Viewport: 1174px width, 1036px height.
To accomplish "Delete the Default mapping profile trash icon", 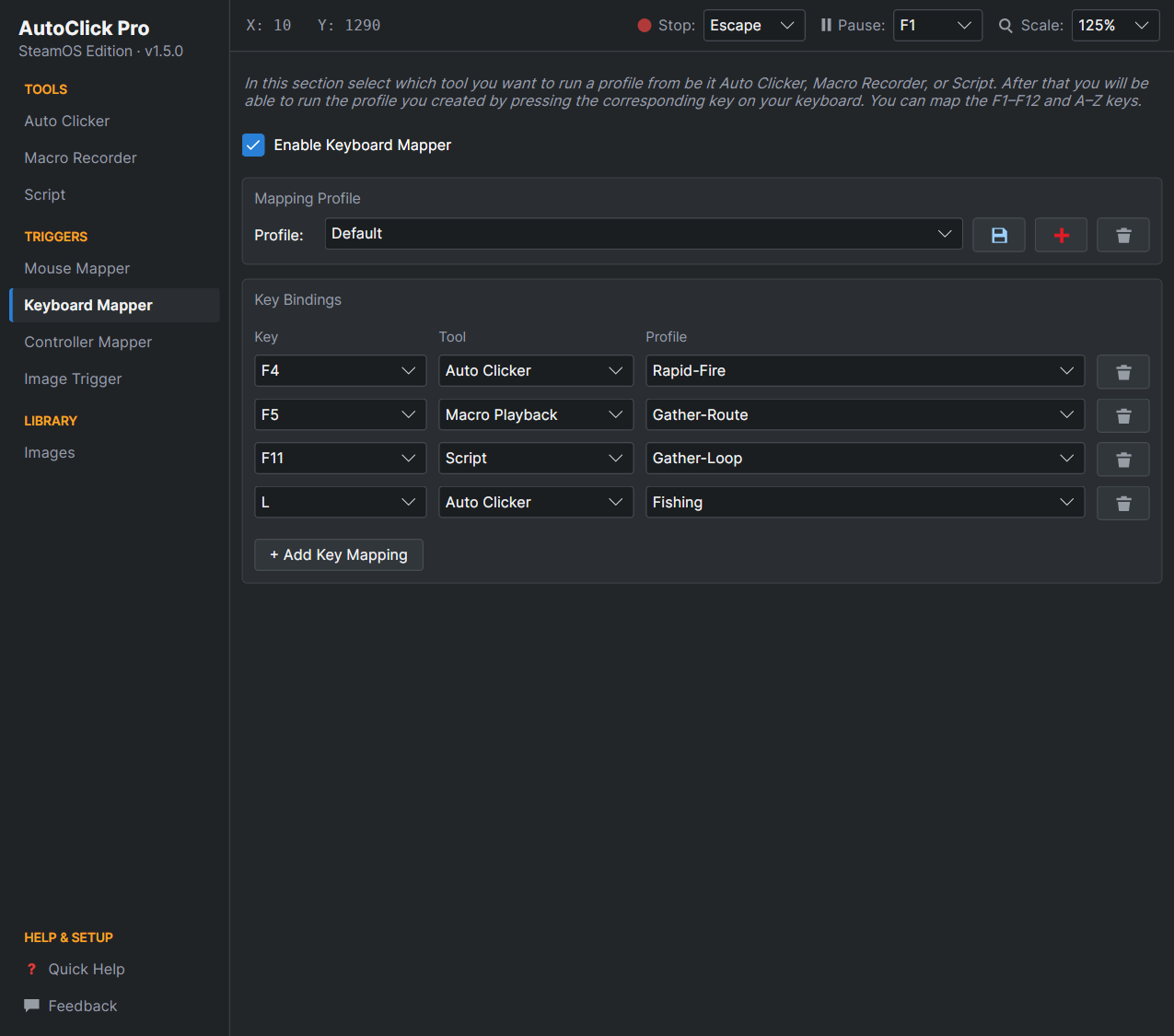I will pyautogui.click(x=1123, y=235).
